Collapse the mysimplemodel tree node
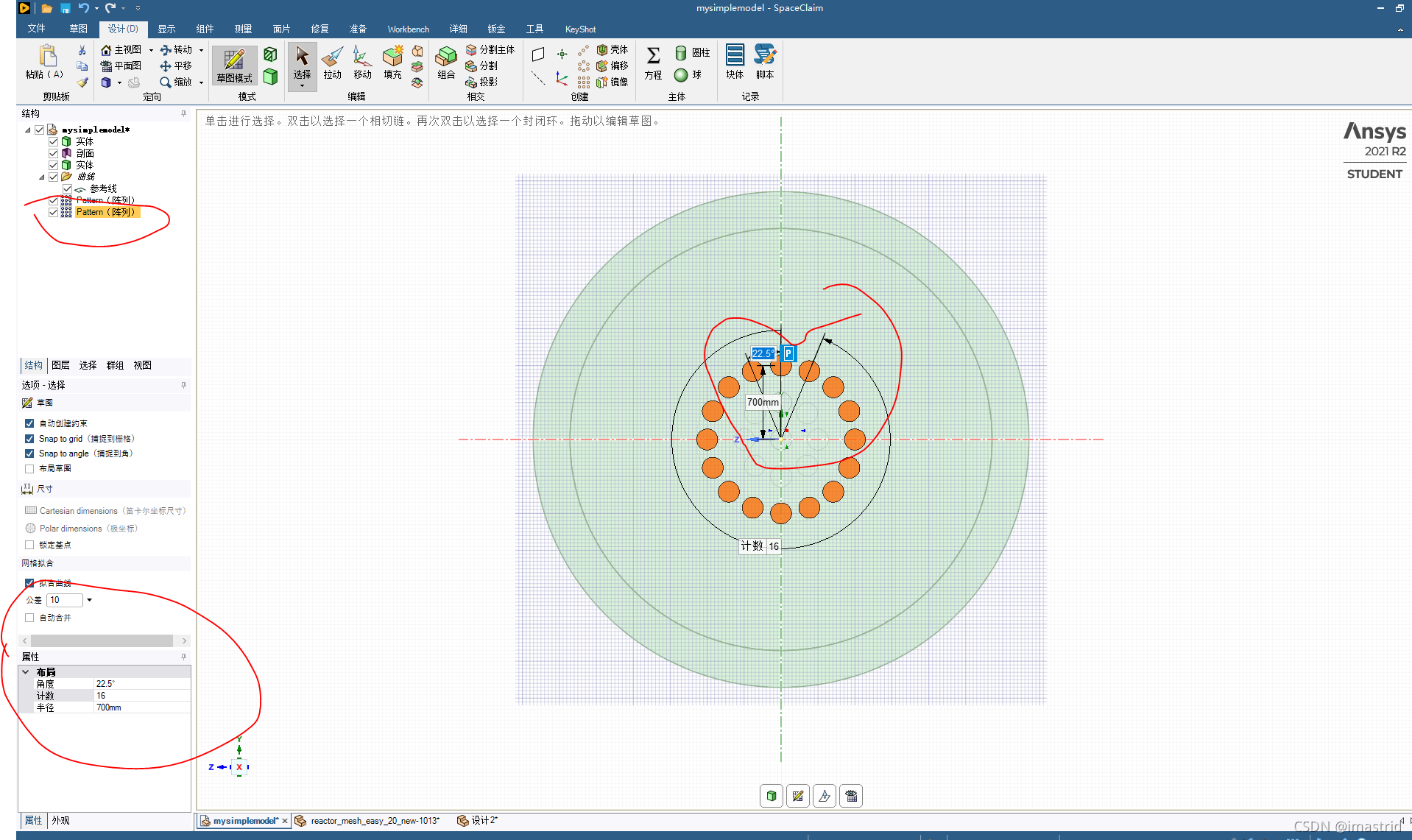The image size is (1412, 840). [28, 130]
